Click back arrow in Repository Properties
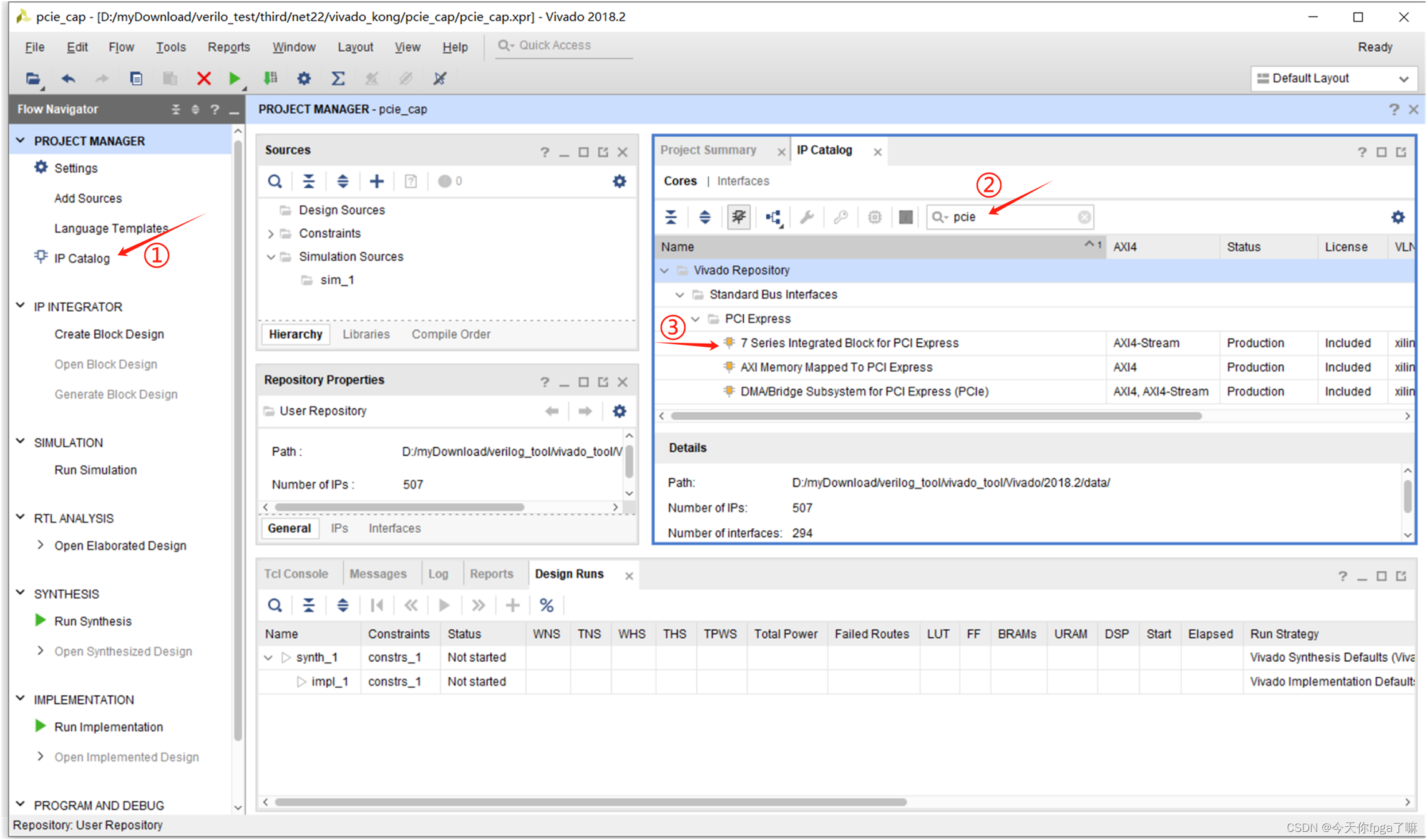 (x=552, y=412)
